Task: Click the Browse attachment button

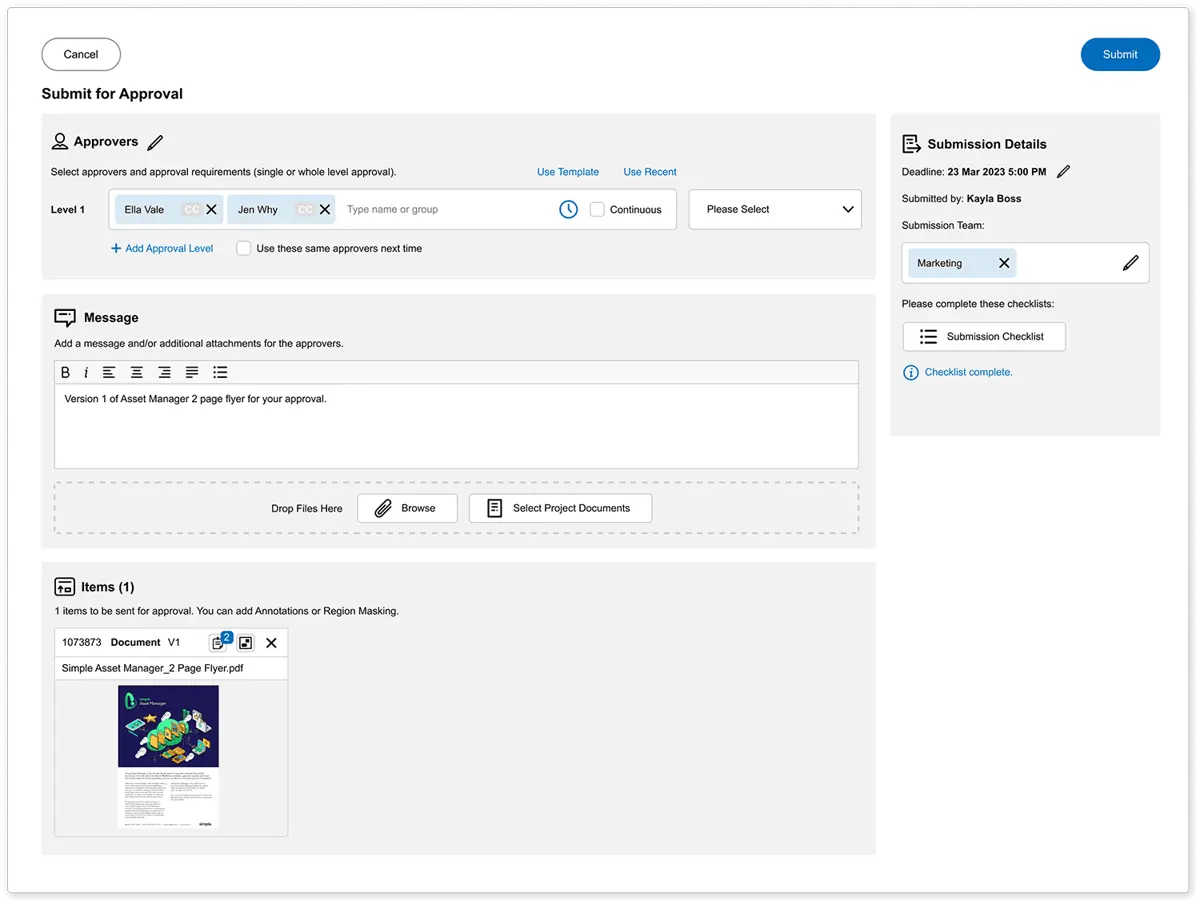Action: click(x=407, y=508)
